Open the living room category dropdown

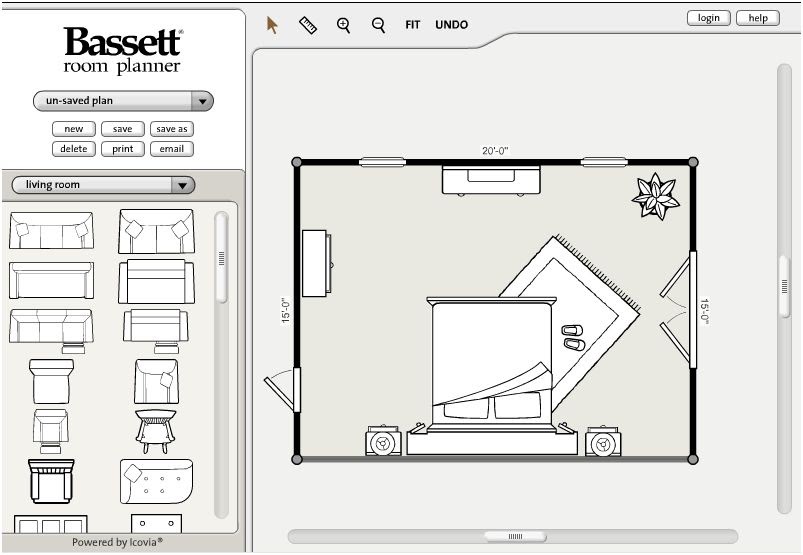tap(103, 185)
